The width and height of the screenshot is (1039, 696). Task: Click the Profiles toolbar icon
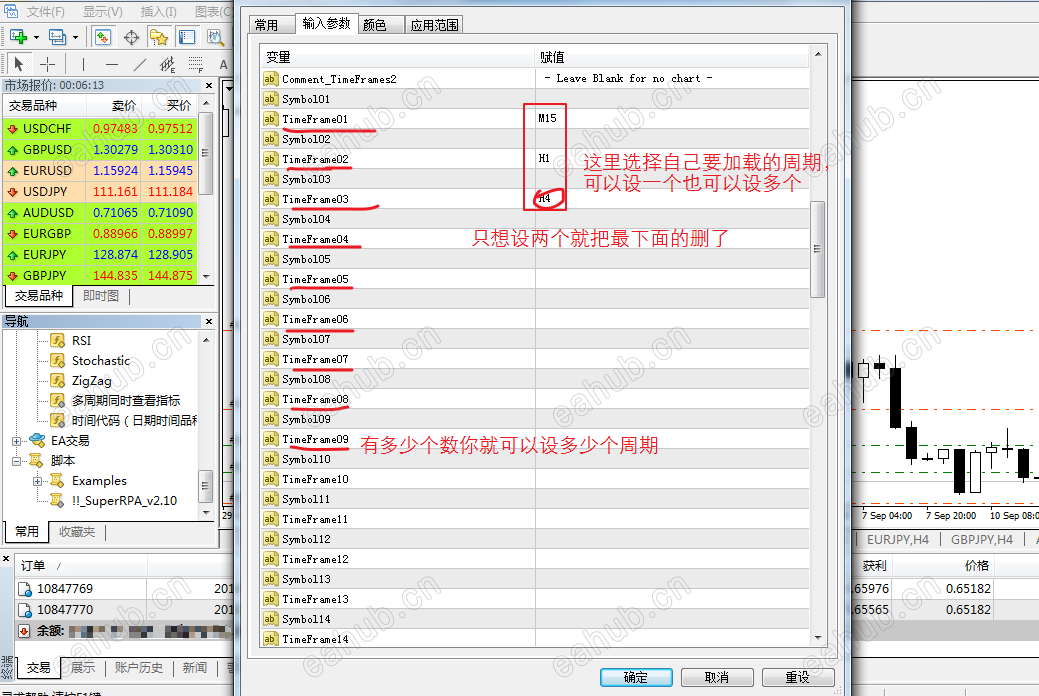pos(58,37)
